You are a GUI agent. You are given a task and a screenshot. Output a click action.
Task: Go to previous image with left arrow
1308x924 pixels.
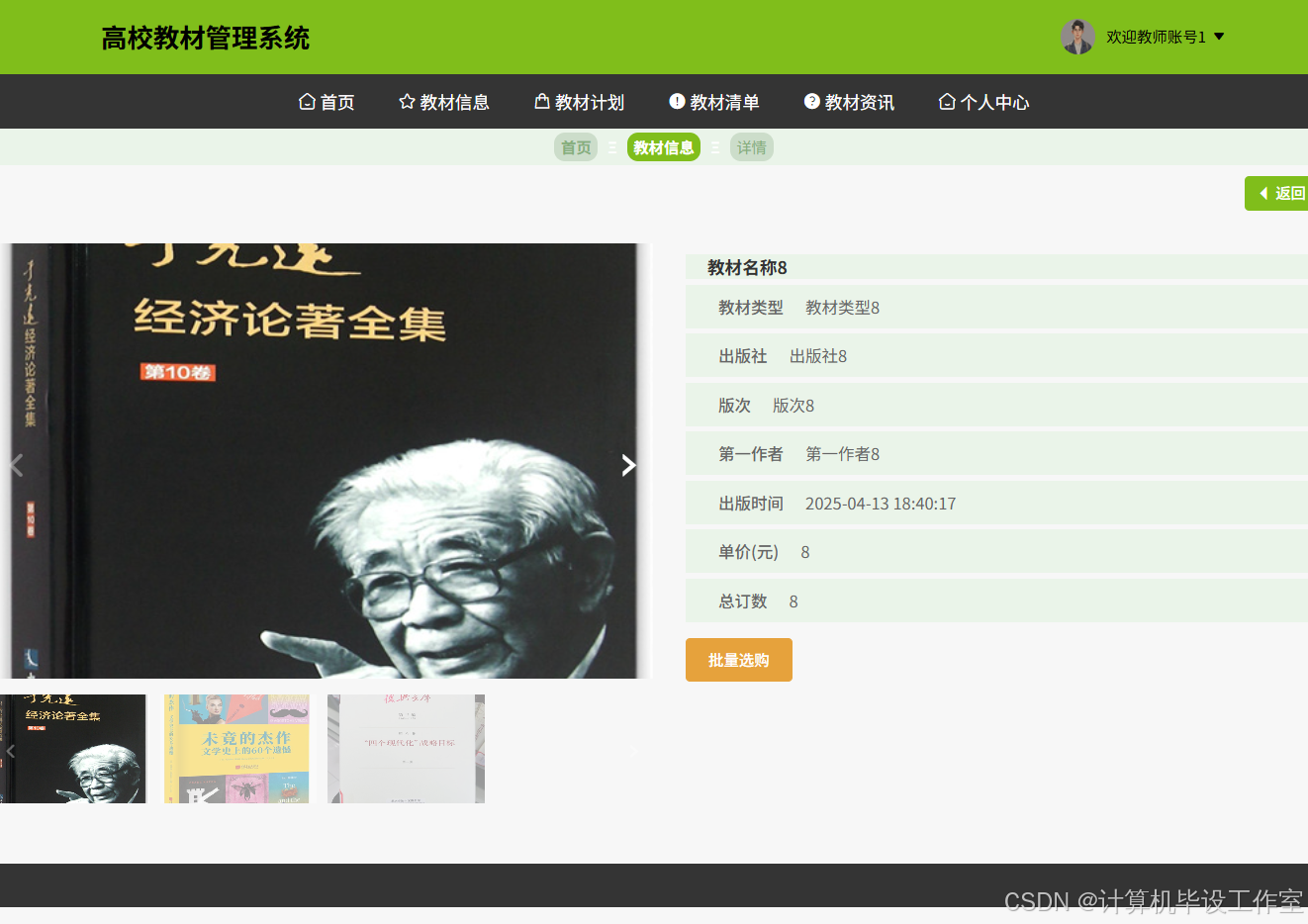16,465
